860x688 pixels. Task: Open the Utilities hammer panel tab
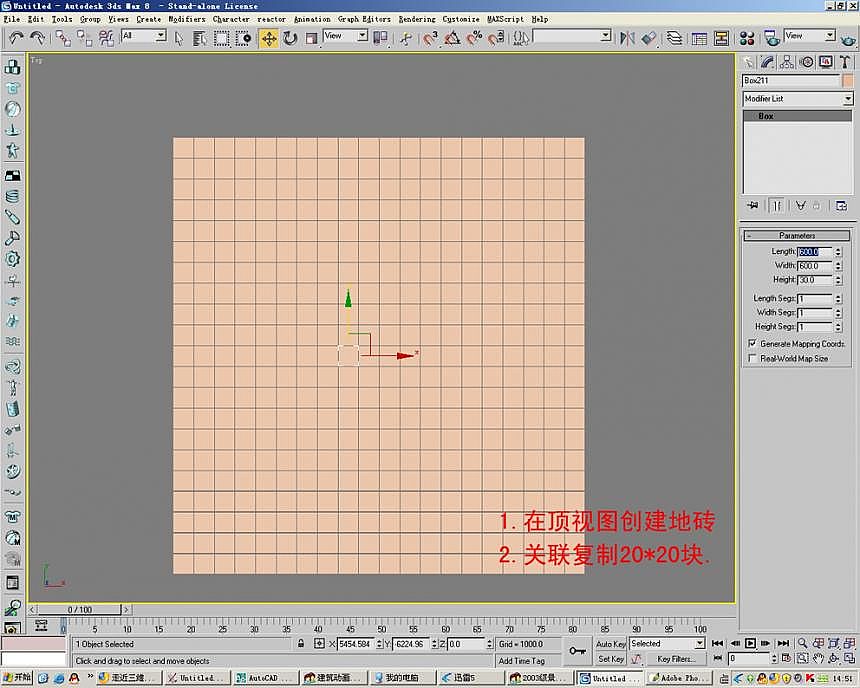point(845,62)
